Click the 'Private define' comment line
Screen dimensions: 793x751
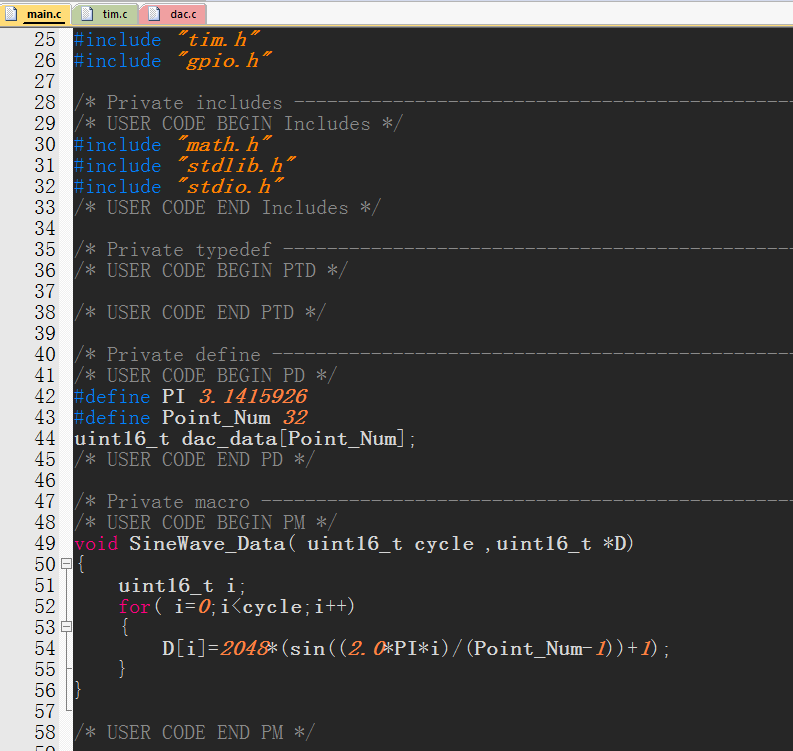coord(433,355)
